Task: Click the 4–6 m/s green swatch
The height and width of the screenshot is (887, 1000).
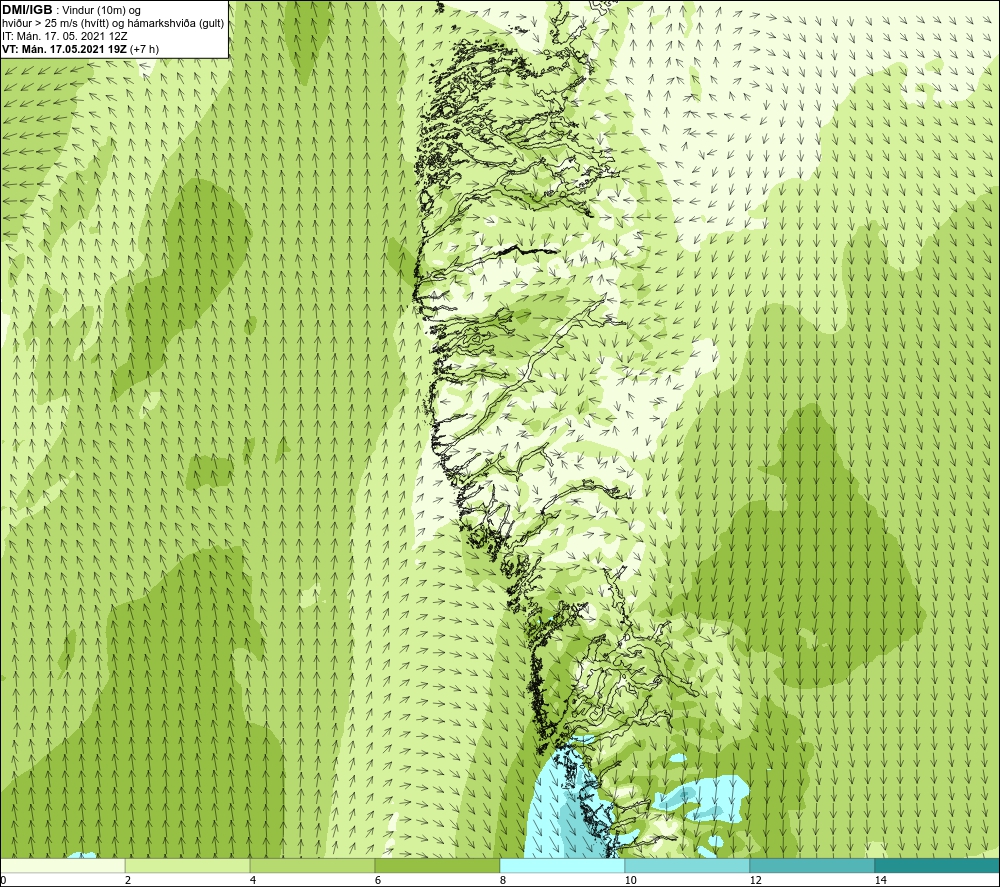Action: pyautogui.click(x=312, y=865)
